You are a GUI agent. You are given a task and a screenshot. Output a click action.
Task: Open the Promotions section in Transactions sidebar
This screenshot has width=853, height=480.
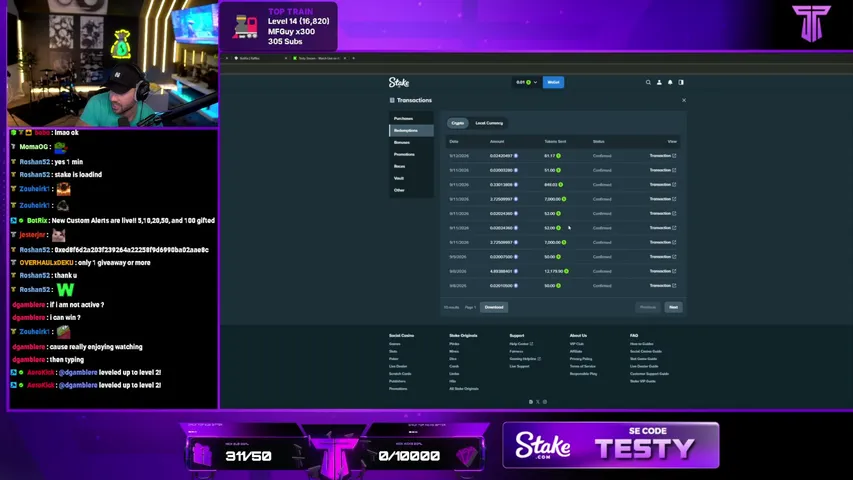point(411,155)
